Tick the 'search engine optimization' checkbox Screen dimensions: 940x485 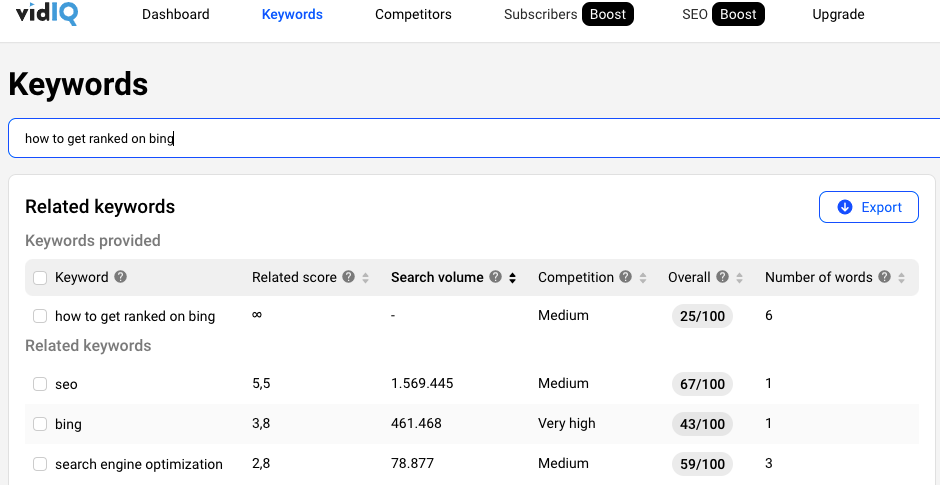click(x=40, y=464)
